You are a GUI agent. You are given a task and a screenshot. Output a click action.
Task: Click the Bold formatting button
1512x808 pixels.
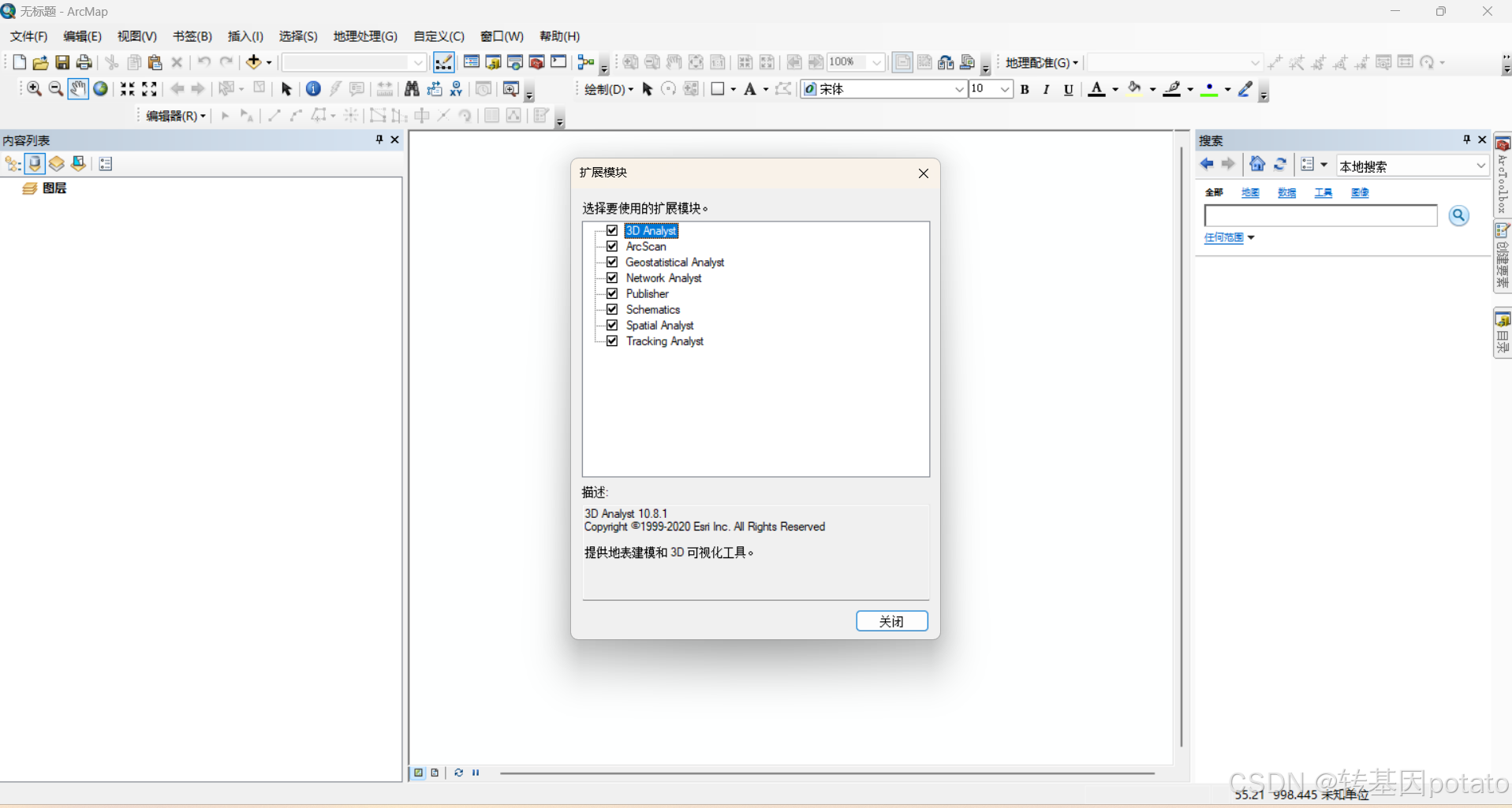1025,89
